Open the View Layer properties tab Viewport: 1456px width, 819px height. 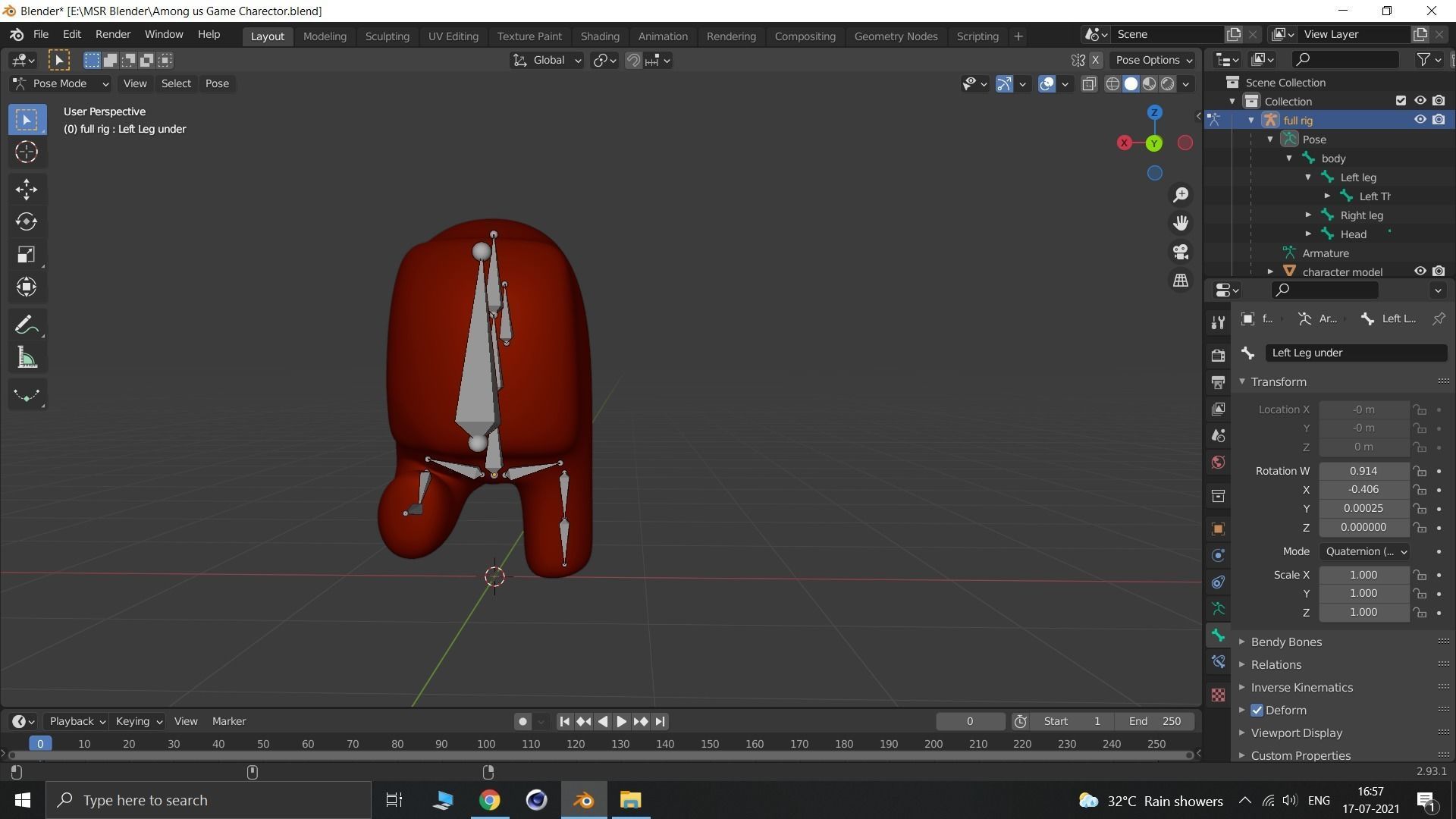(1218, 409)
